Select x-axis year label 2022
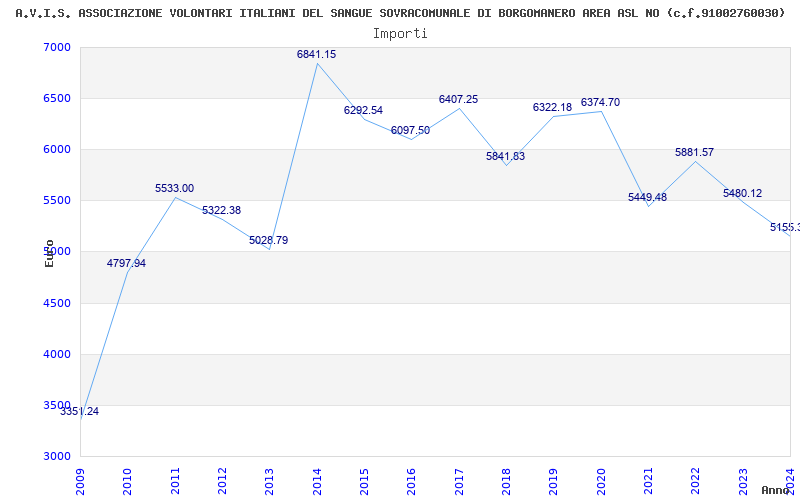Screen dimensions: 800x500 [x=696, y=482]
